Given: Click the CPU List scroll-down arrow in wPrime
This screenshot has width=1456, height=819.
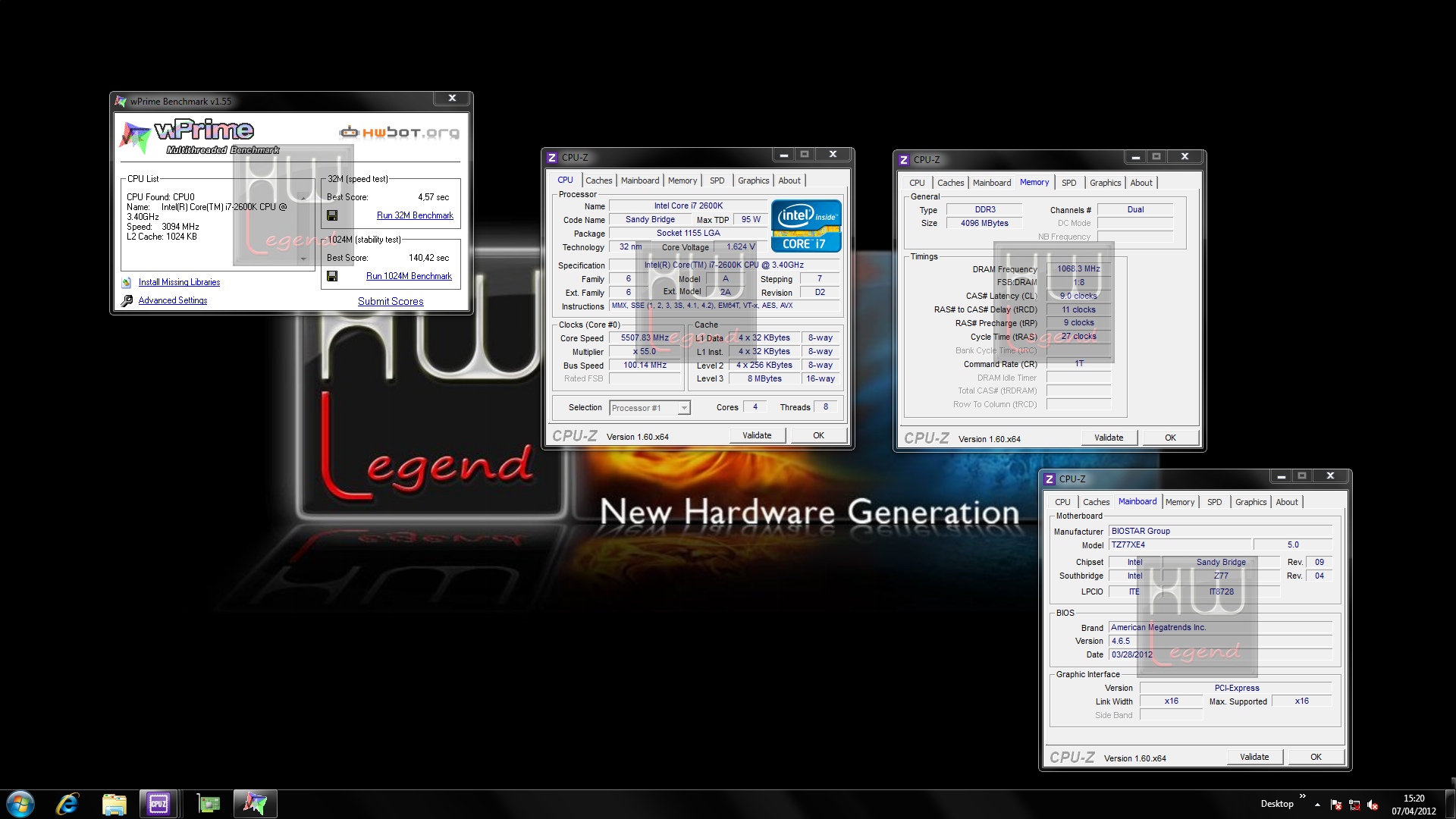Looking at the screenshot, I should coord(303,259).
